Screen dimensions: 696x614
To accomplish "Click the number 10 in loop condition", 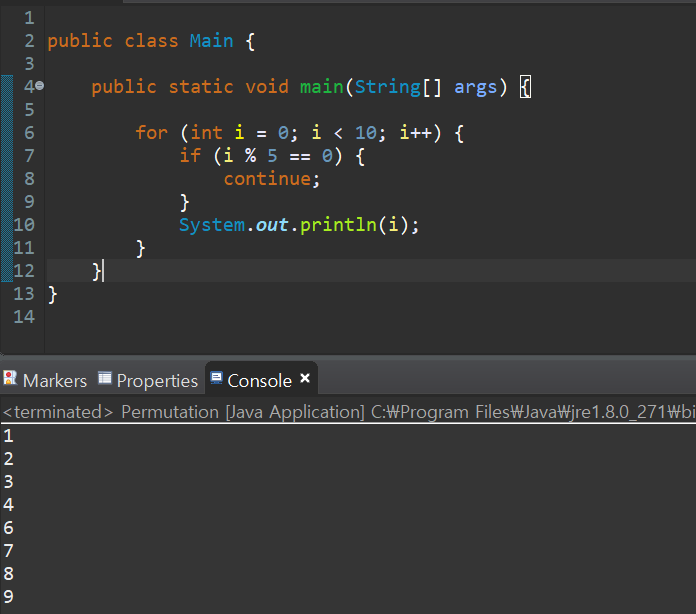I will pos(366,132).
